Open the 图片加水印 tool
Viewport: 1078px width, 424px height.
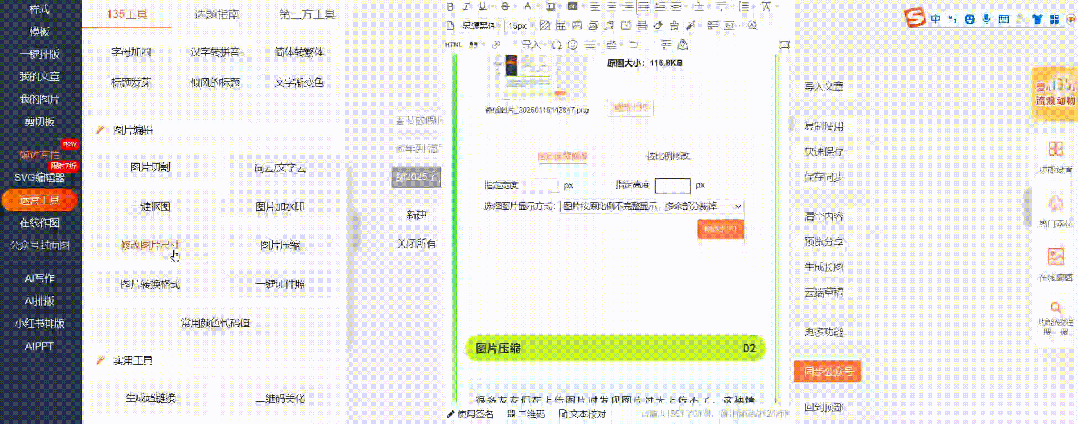[280, 206]
